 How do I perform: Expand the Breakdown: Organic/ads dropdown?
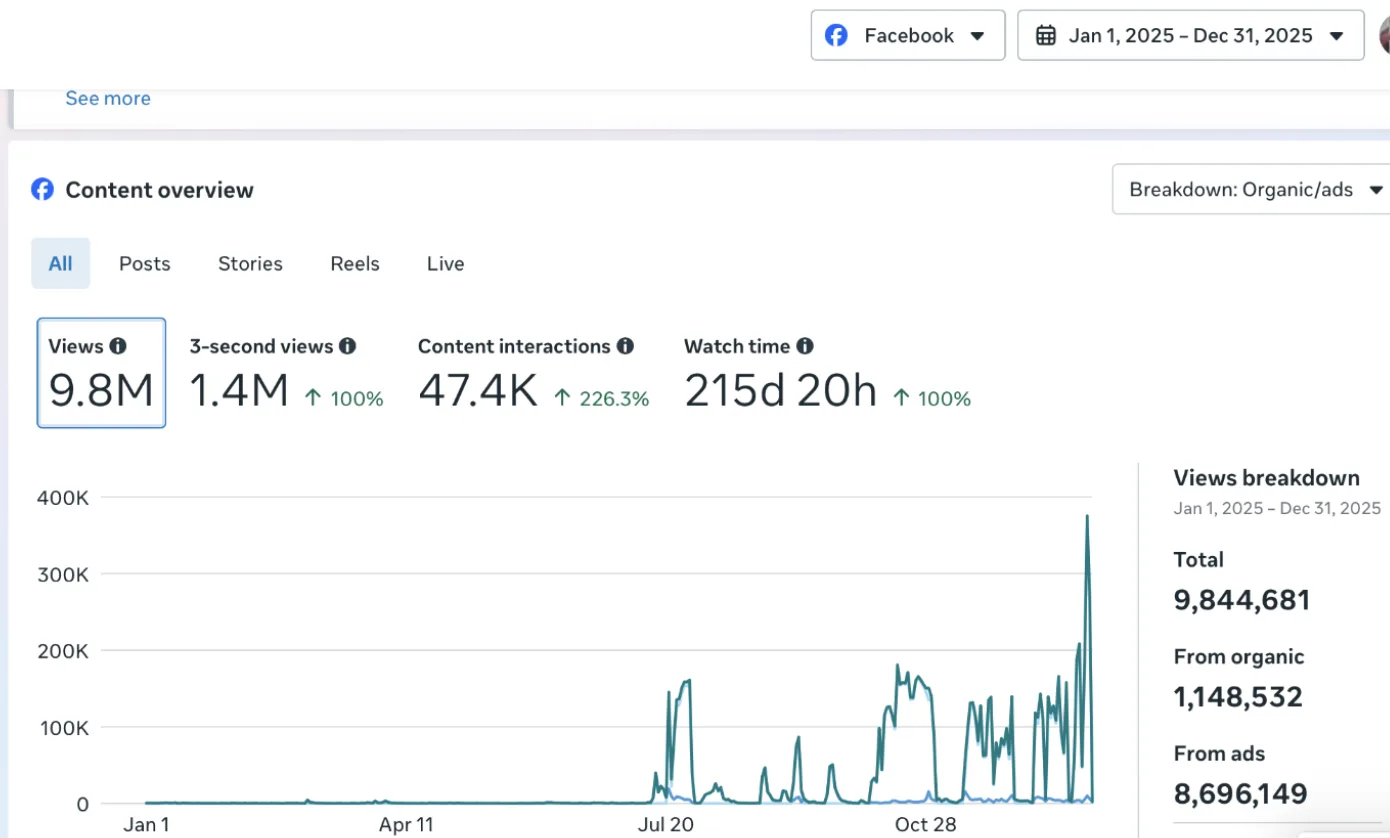(1251, 189)
